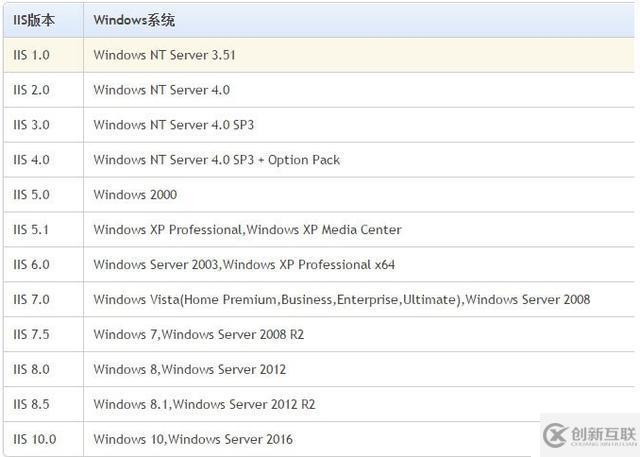Select the IIS 5.1 version cell
The width and height of the screenshot is (640, 457).
[x=32, y=230]
